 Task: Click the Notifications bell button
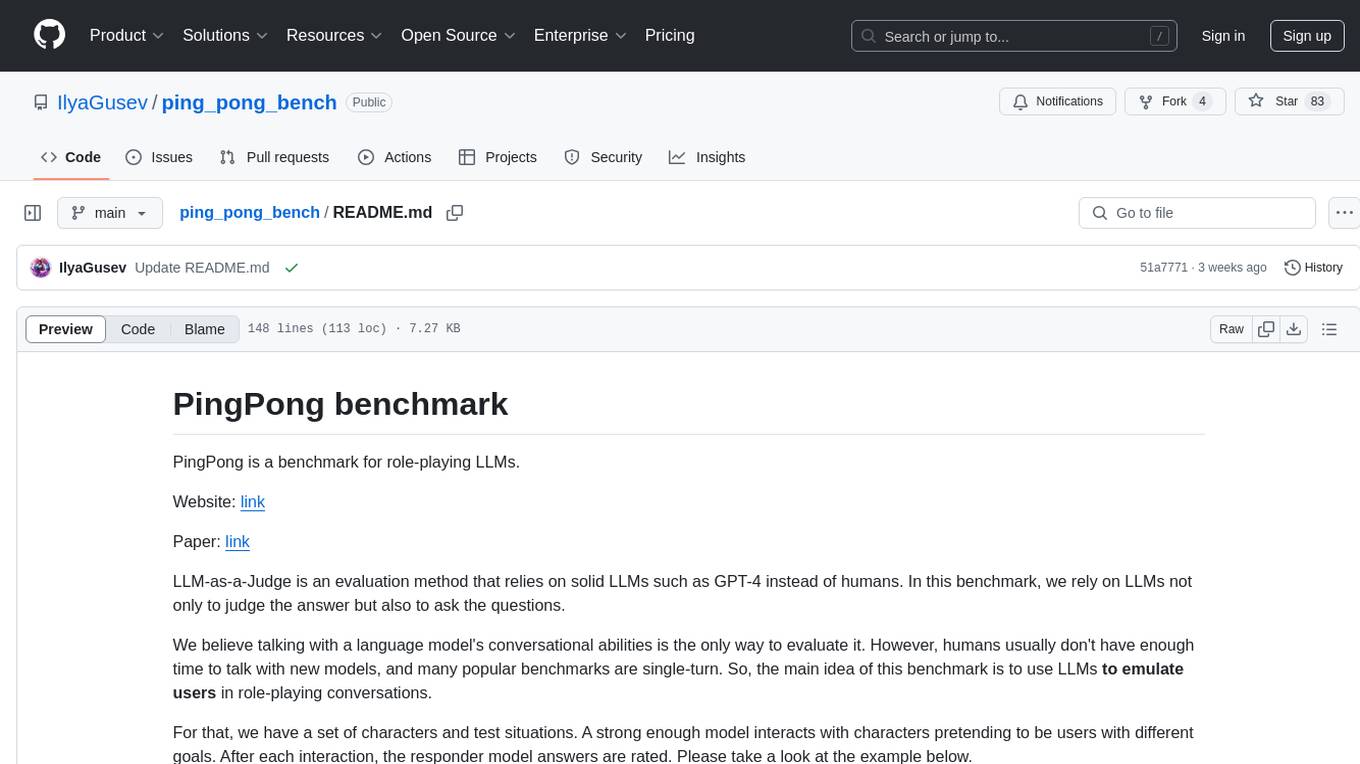tap(1058, 102)
